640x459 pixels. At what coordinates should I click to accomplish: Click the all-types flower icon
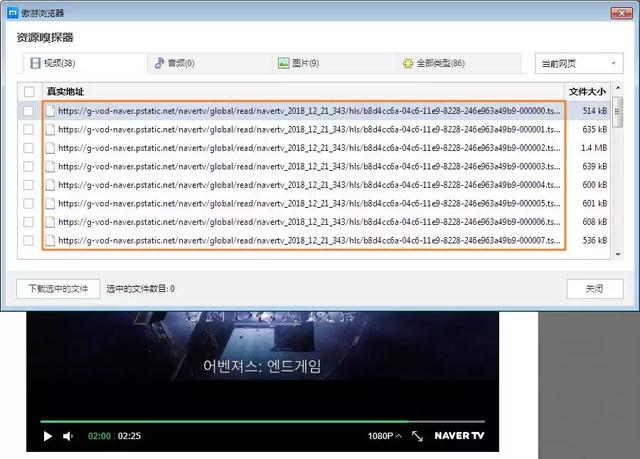pyautogui.click(x=408, y=63)
